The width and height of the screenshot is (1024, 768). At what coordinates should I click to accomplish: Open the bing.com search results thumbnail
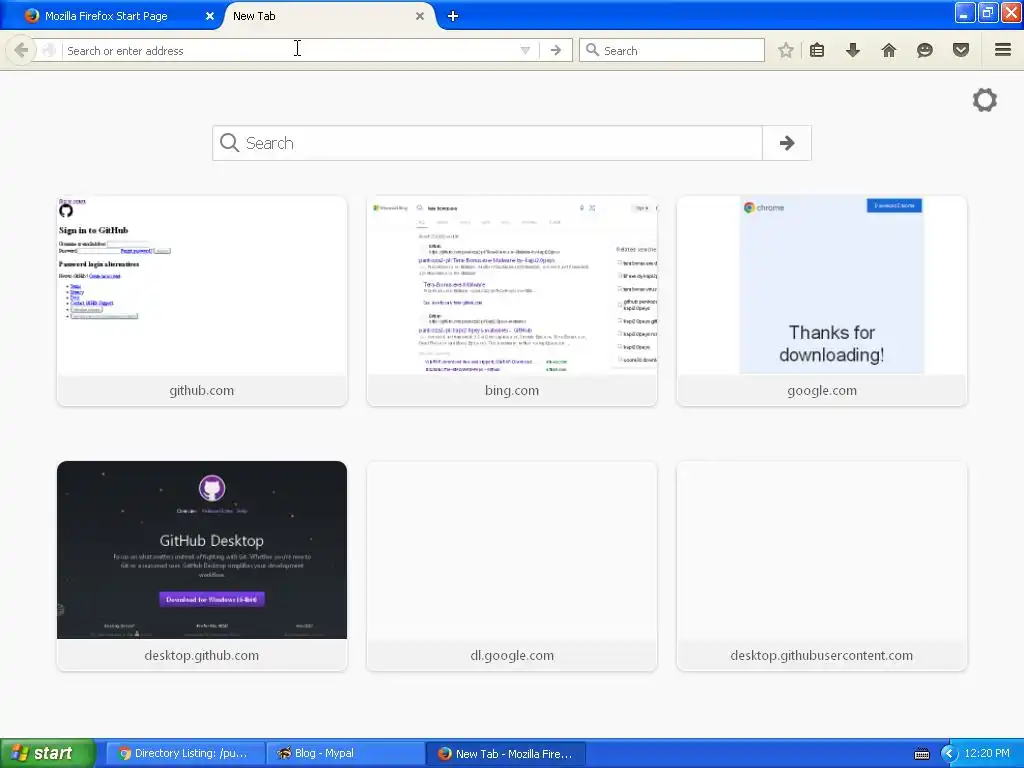point(512,285)
